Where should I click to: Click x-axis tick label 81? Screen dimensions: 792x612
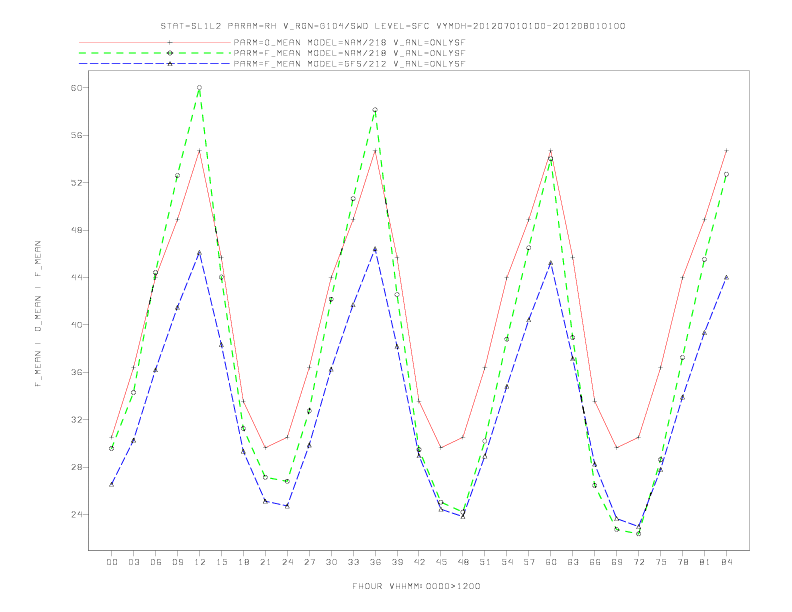point(705,562)
